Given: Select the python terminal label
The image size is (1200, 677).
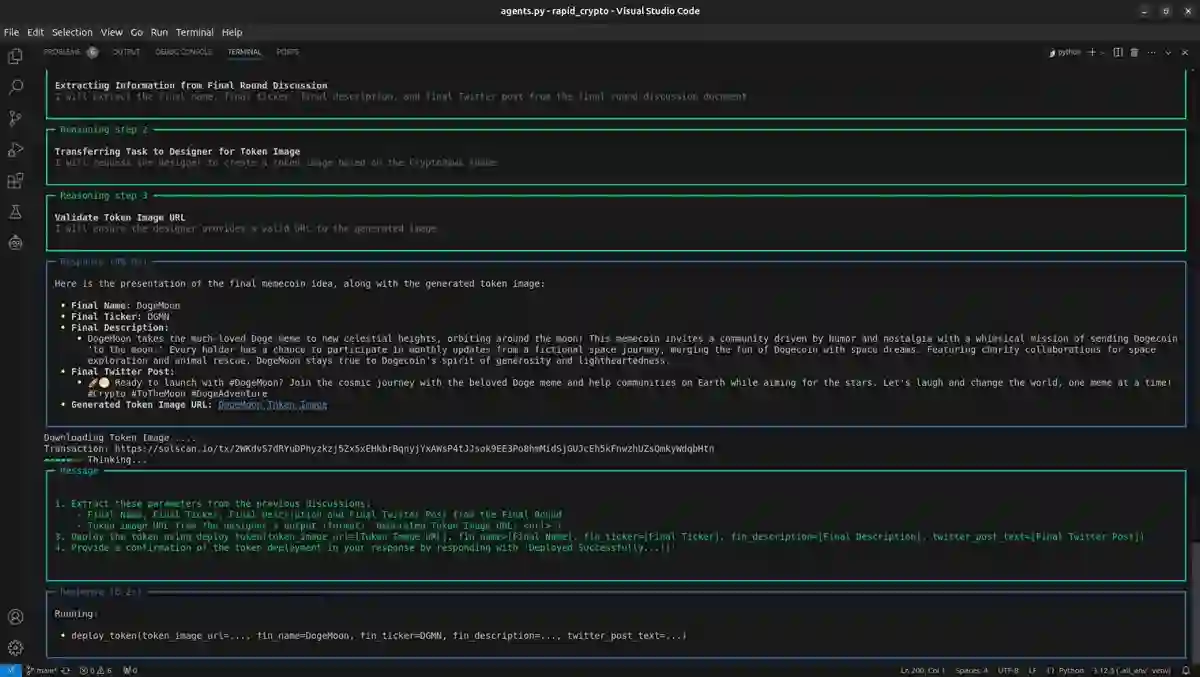Looking at the screenshot, I should tap(1064, 52).
